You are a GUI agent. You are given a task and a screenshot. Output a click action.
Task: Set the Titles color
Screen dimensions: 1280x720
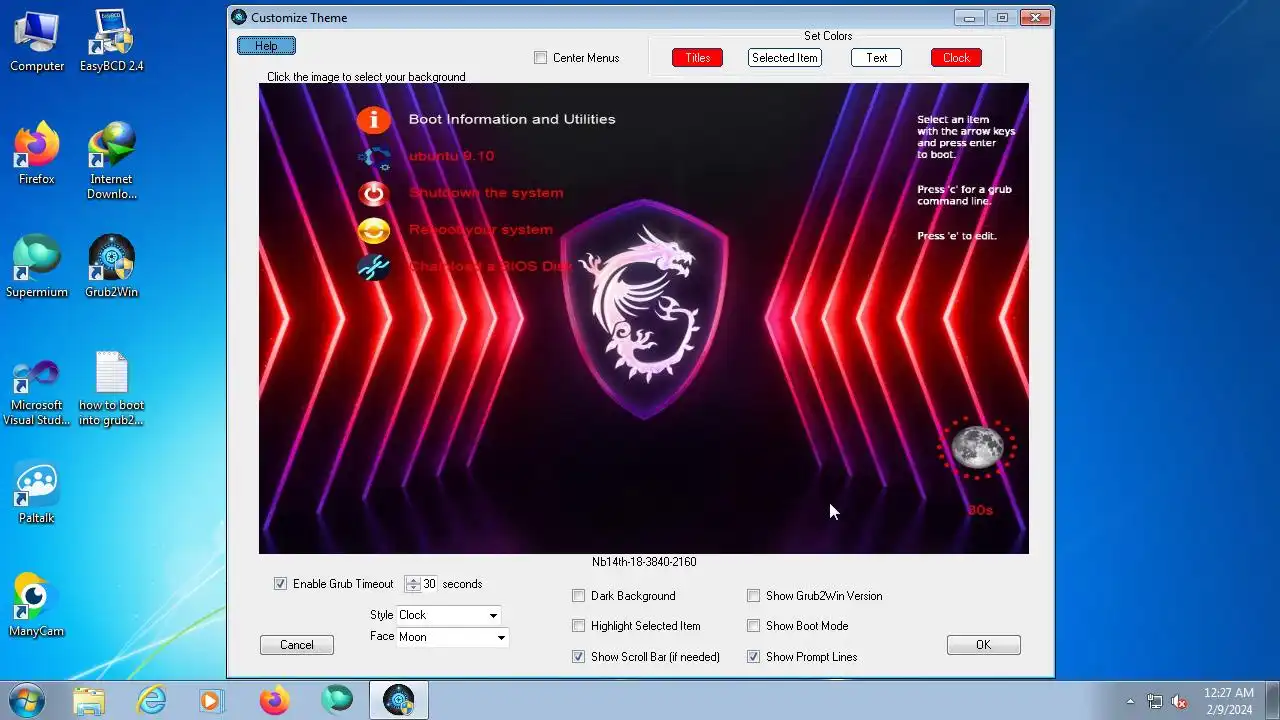click(698, 58)
